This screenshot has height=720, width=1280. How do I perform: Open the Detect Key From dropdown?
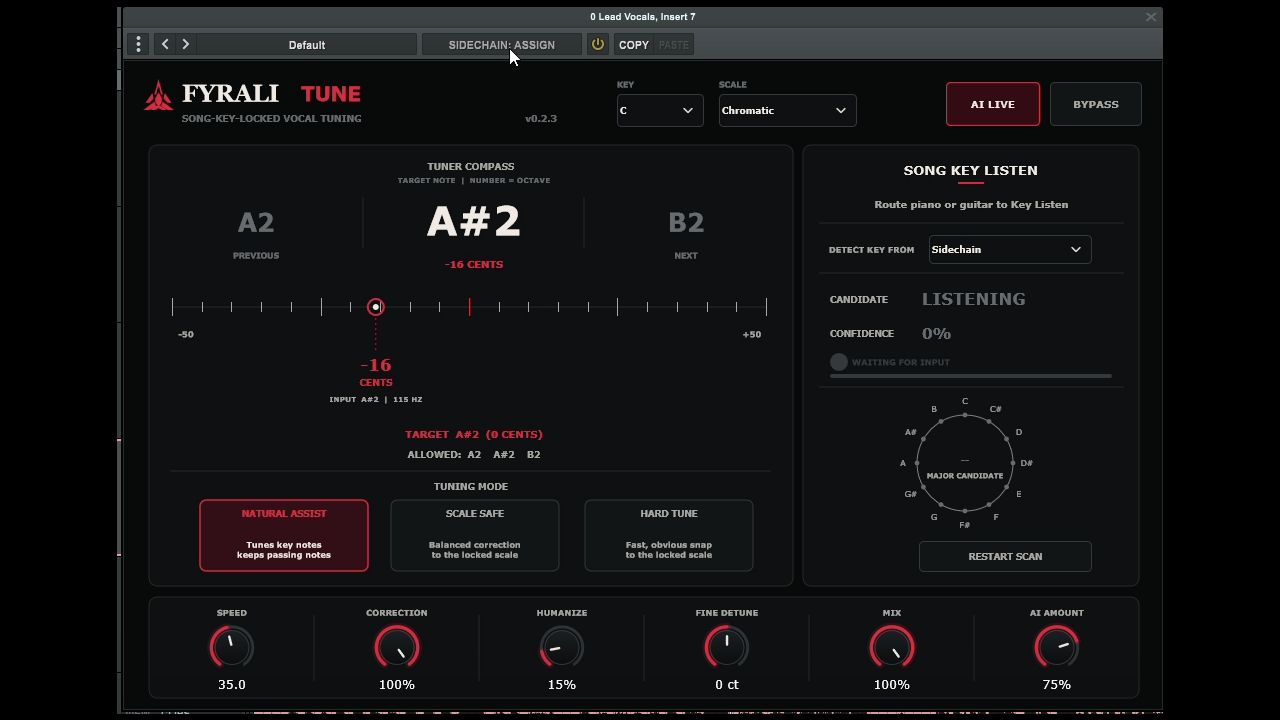coord(1010,249)
